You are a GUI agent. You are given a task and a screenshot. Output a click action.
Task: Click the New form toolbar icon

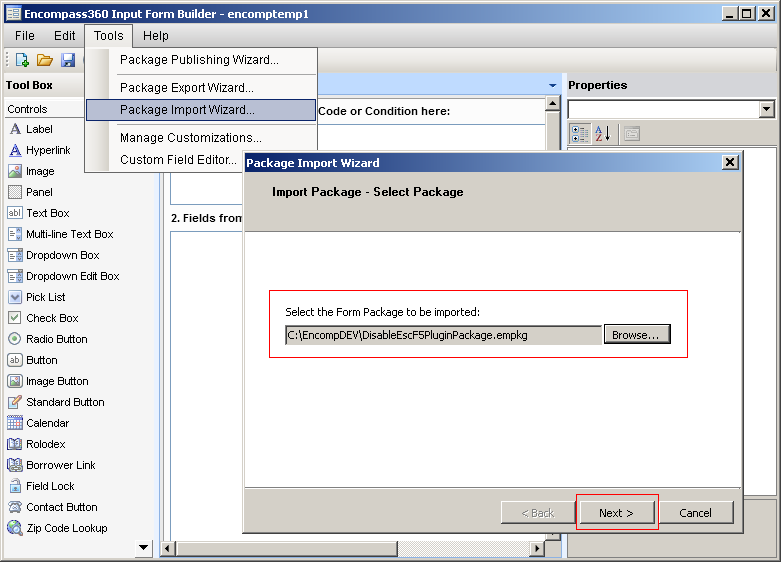[22, 60]
